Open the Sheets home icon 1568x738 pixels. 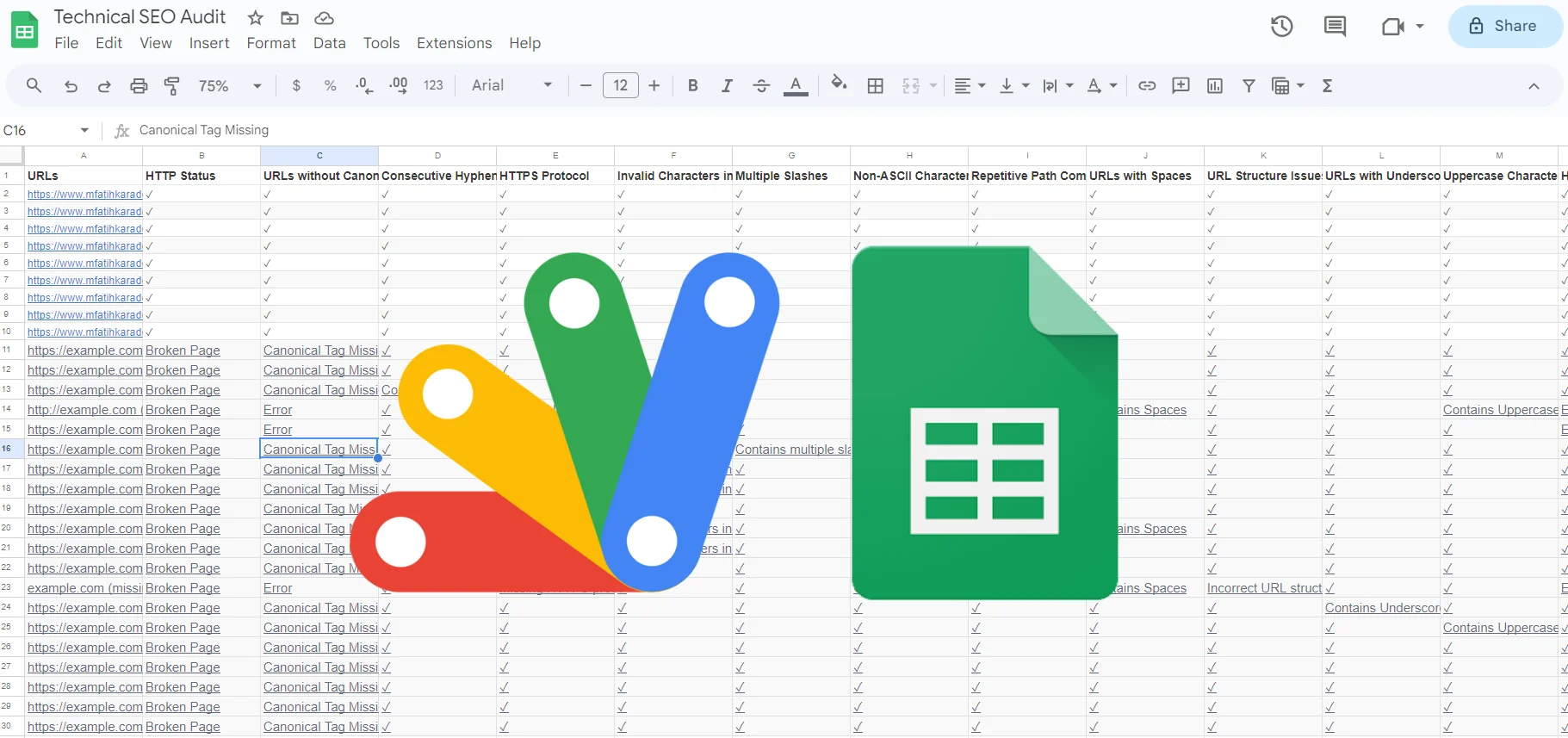point(24,30)
